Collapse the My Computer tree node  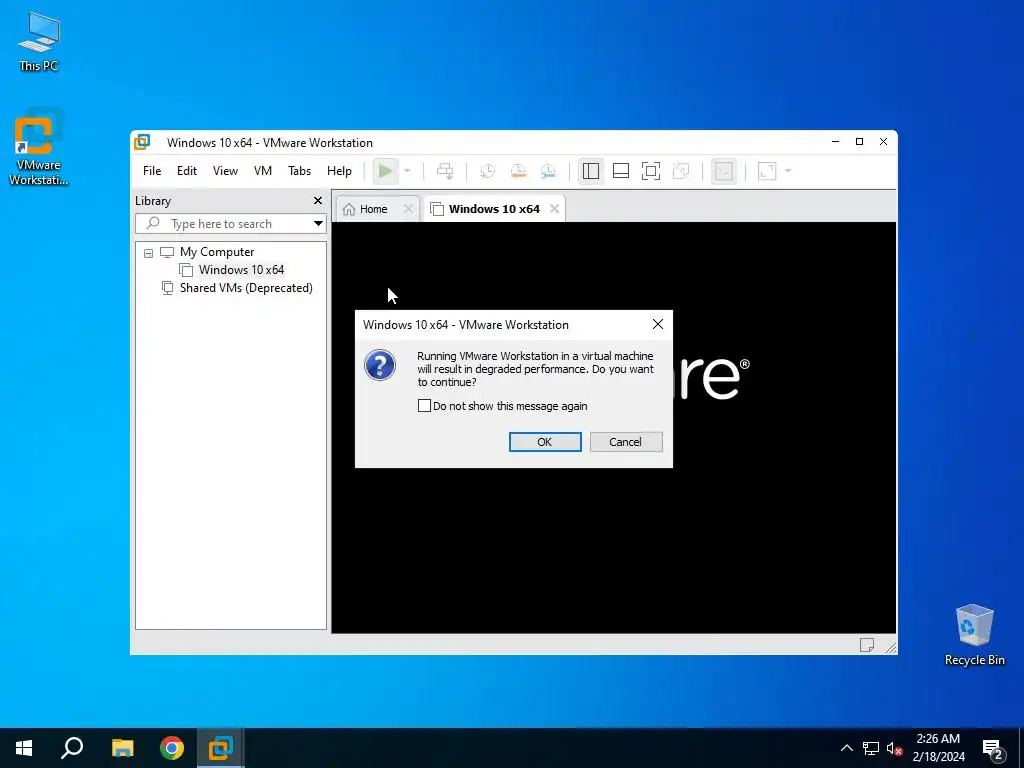(148, 253)
